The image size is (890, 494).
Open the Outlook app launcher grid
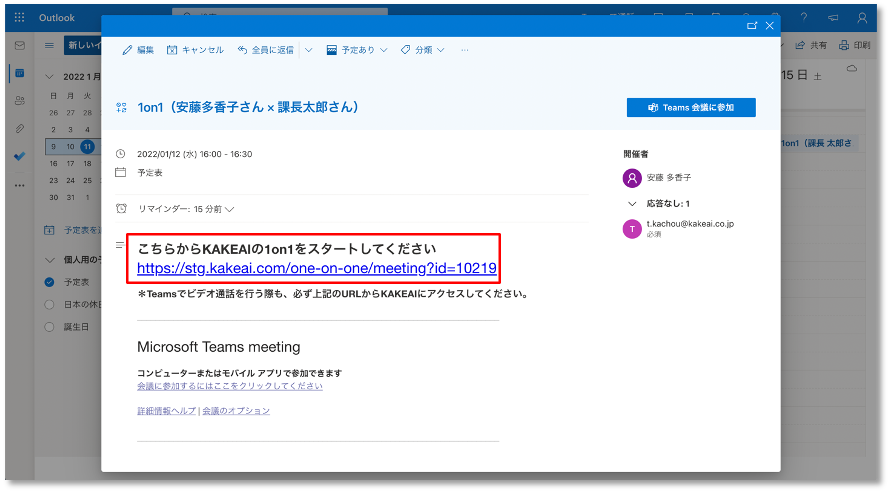pyautogui.click(x=19, y=18)
